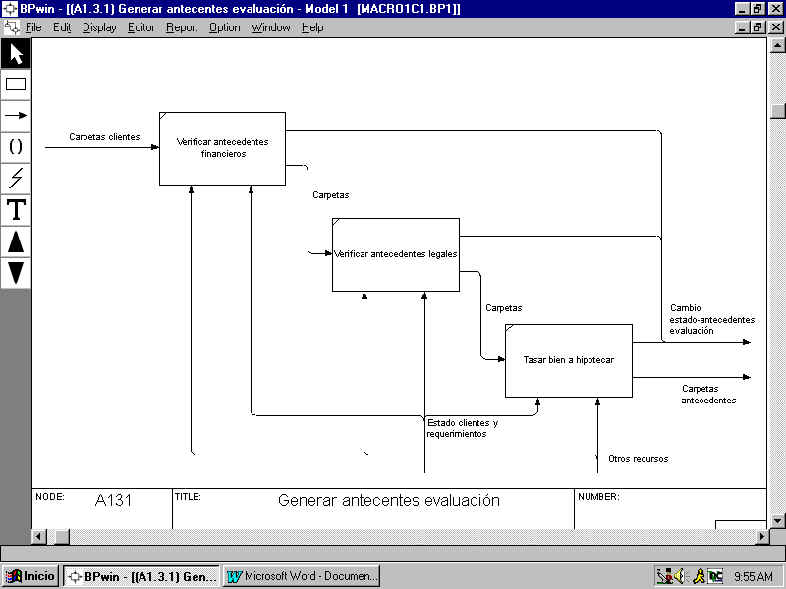The width and height of the screenshot is (786, 589).
Task: Click Cambio estado-antecedentes evaluación label
Action: click(x=712, y=319)
